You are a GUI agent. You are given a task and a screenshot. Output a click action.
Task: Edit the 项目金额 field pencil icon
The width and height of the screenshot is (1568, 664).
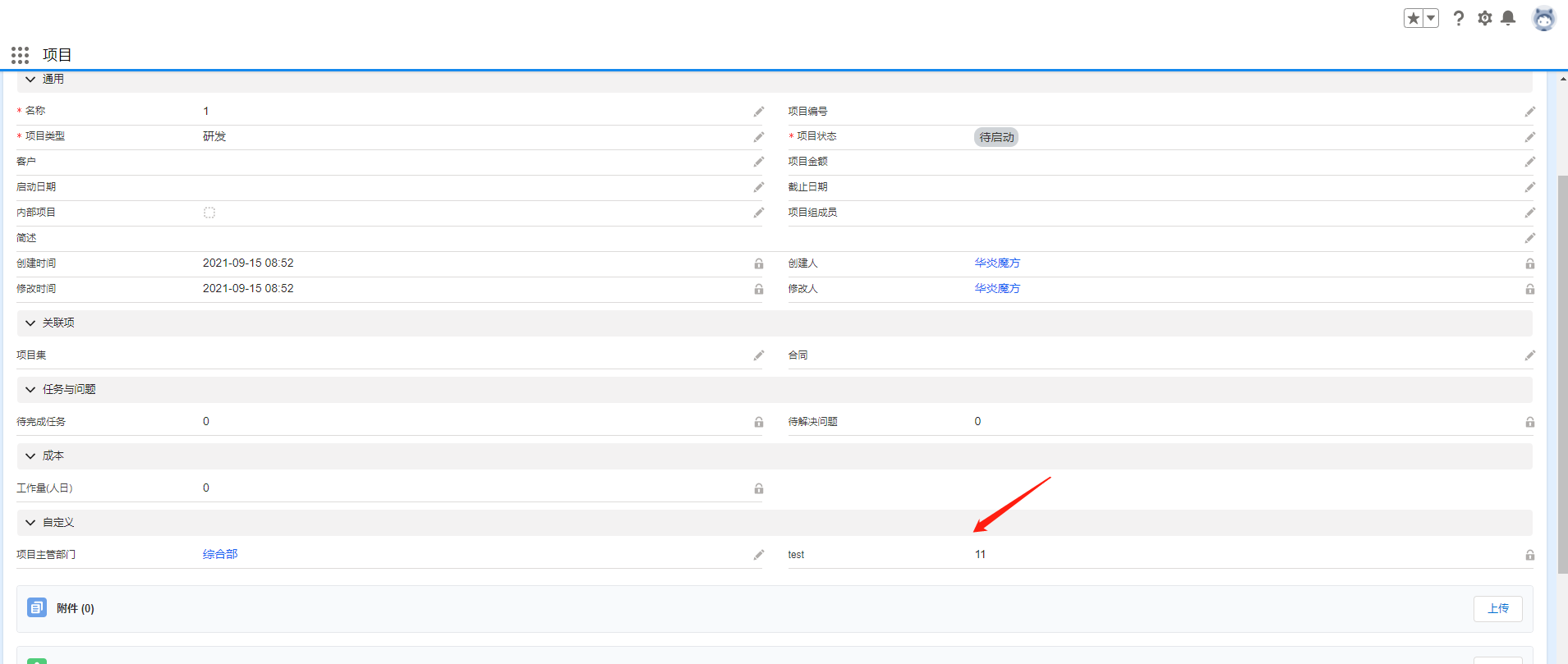pyautogui.click(x=1530, y=162)
